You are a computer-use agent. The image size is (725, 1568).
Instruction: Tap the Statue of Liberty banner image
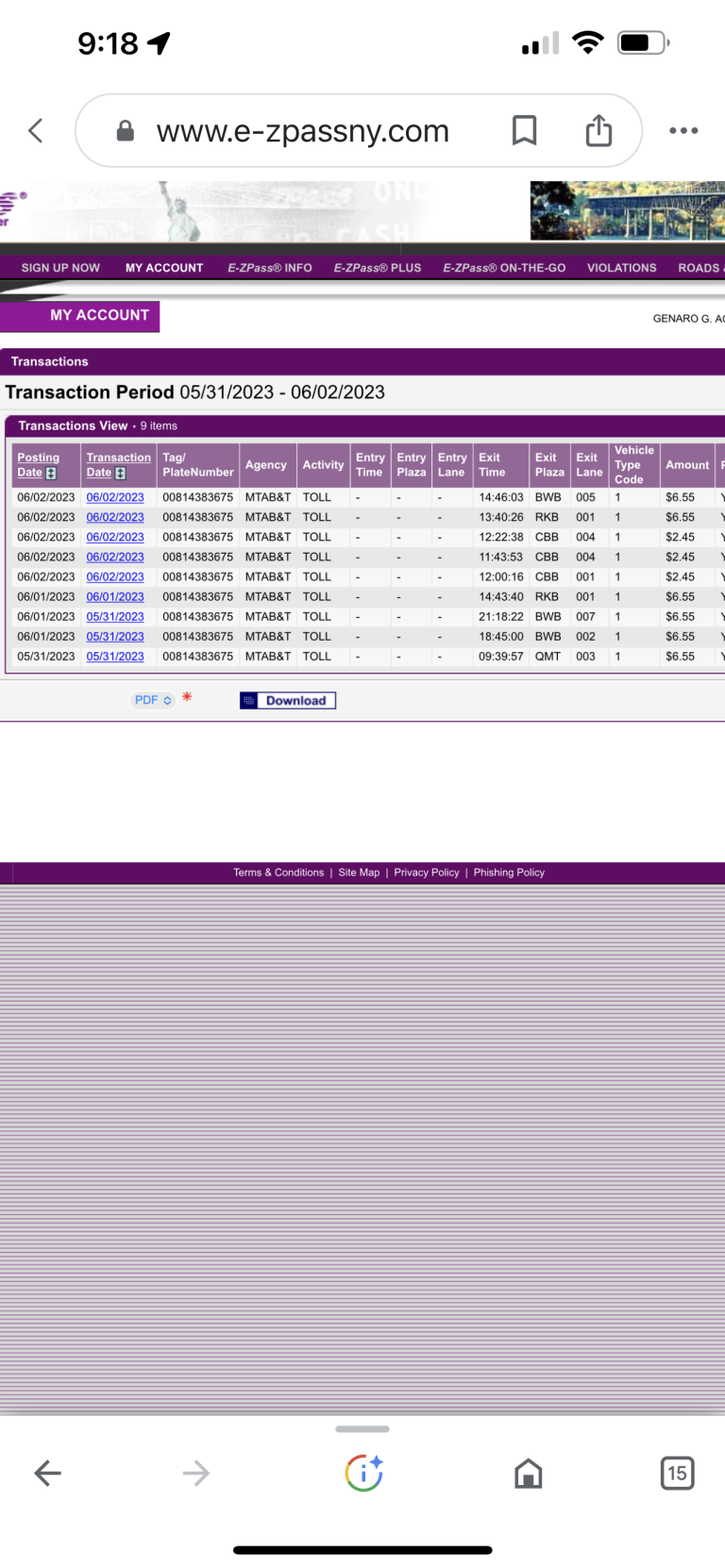(x=179, y=211)
